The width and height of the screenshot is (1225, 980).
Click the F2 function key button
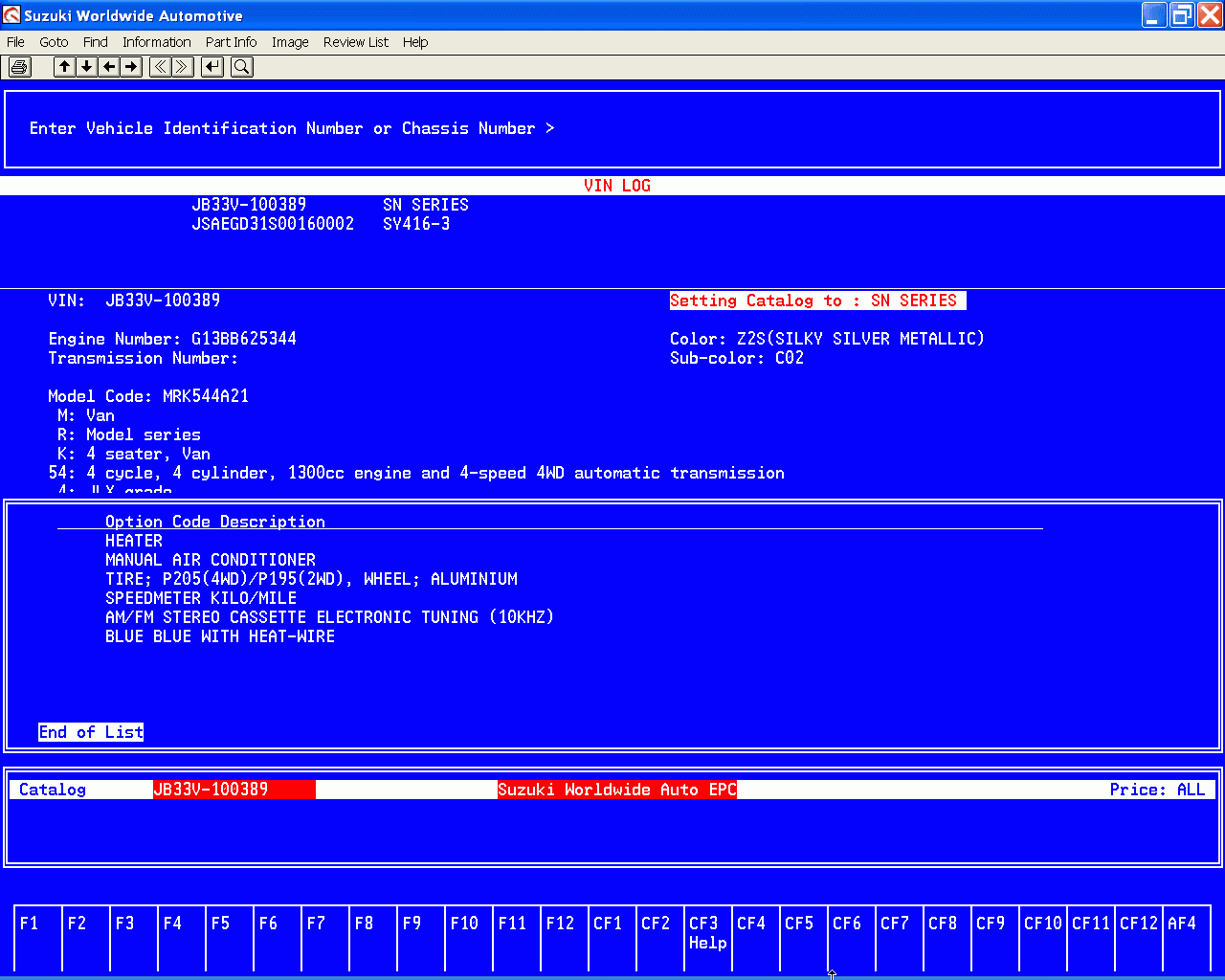[86, 938]
